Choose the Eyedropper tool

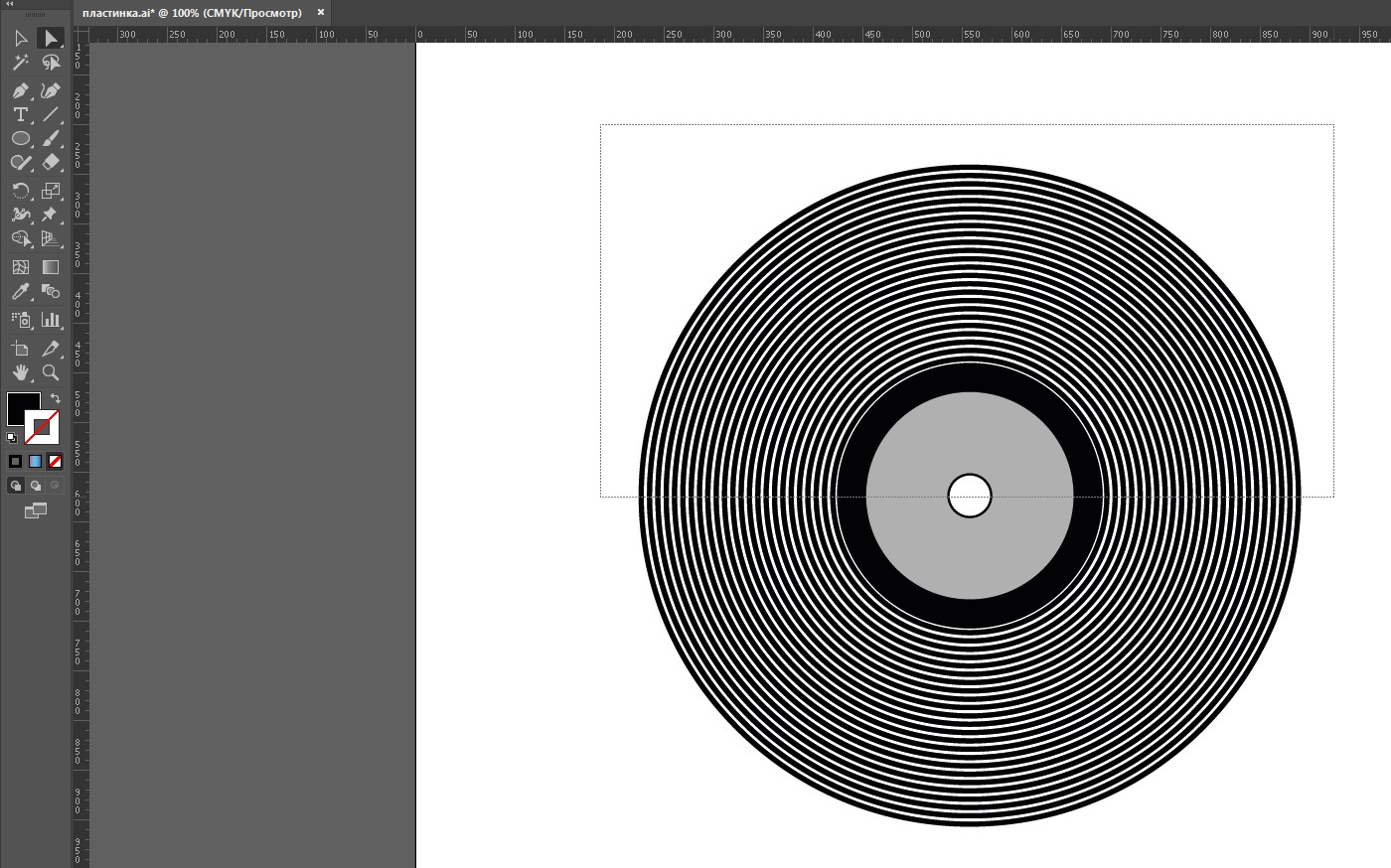point(20,291)
